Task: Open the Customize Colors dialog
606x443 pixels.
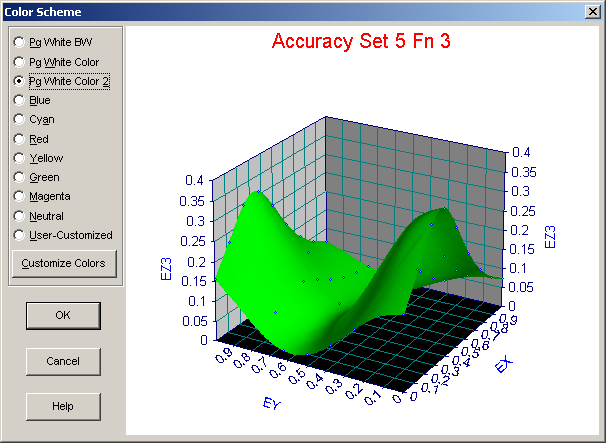Action: pyautogui.click(x=64, y=263)
